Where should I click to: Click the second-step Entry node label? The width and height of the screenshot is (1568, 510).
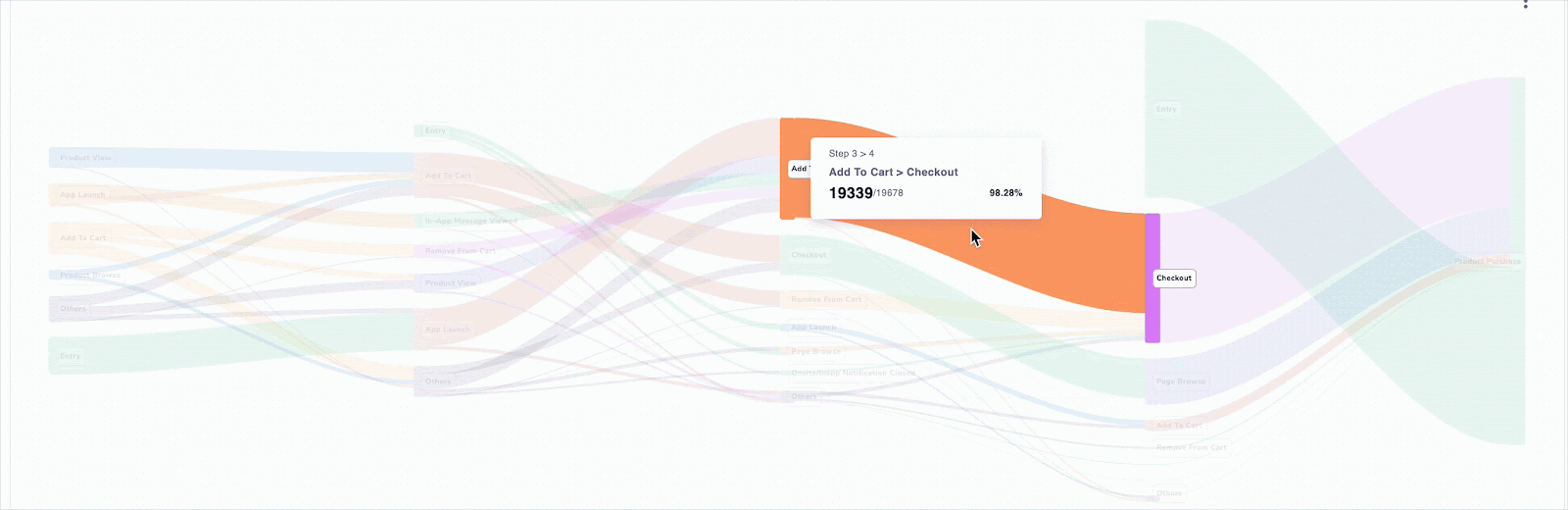[x=435, y=130]
